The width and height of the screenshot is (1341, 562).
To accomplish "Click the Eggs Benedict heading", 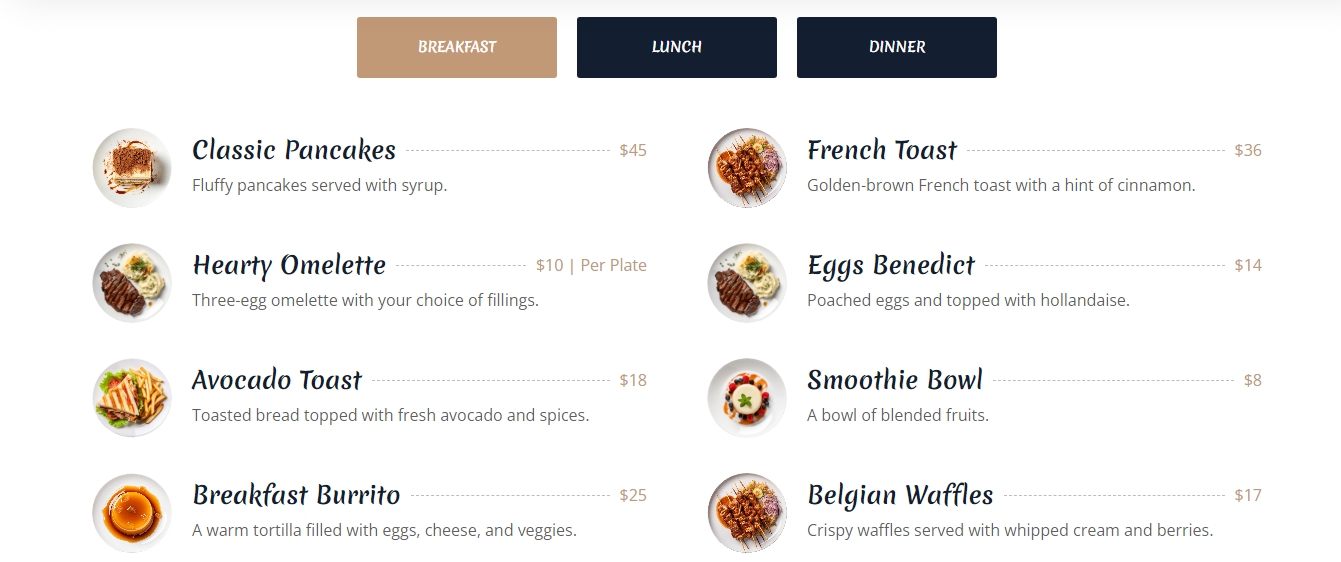I will 891,265.
